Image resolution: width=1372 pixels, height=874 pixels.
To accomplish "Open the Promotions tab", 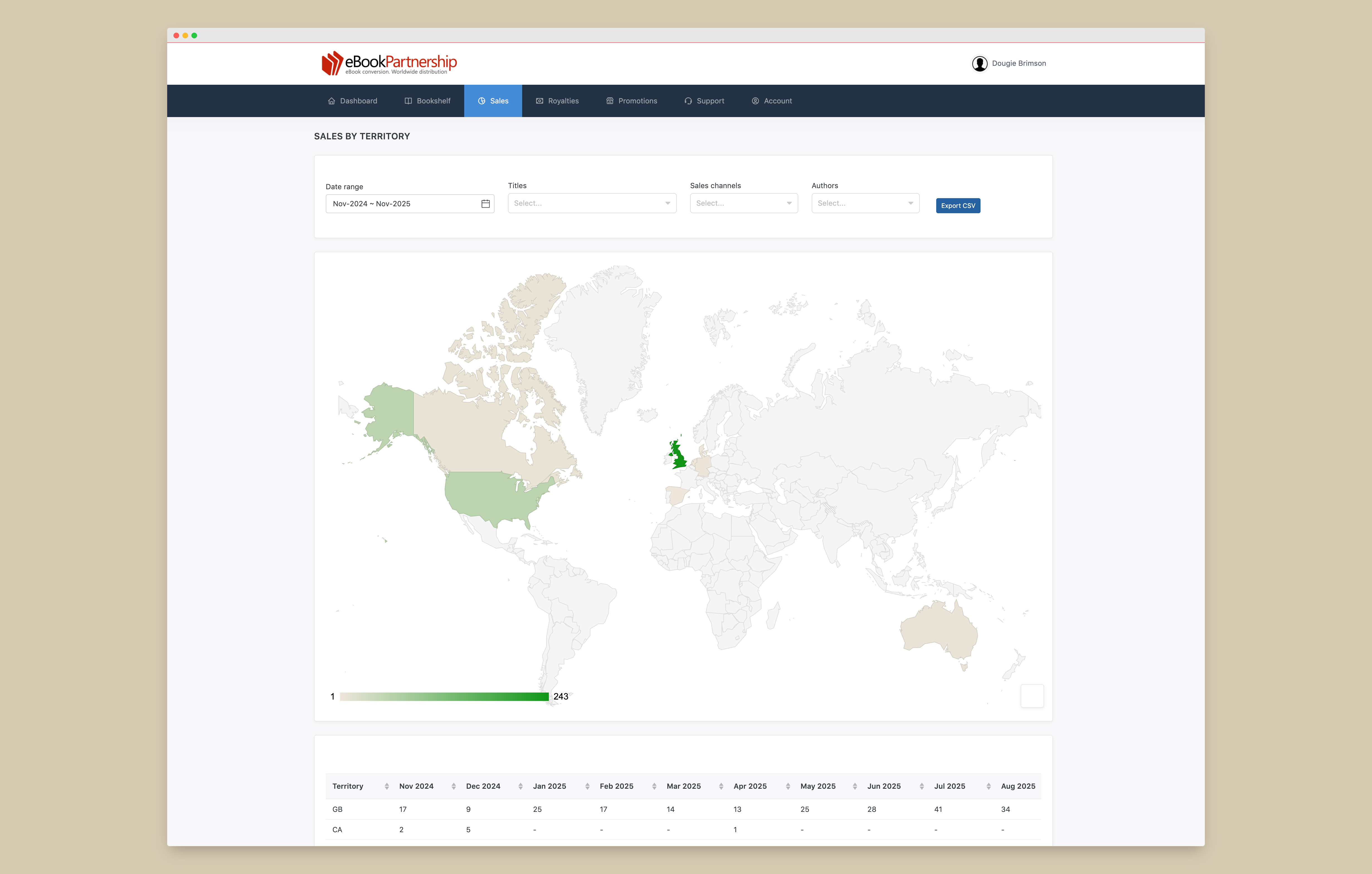I will (x=631, y=101).
